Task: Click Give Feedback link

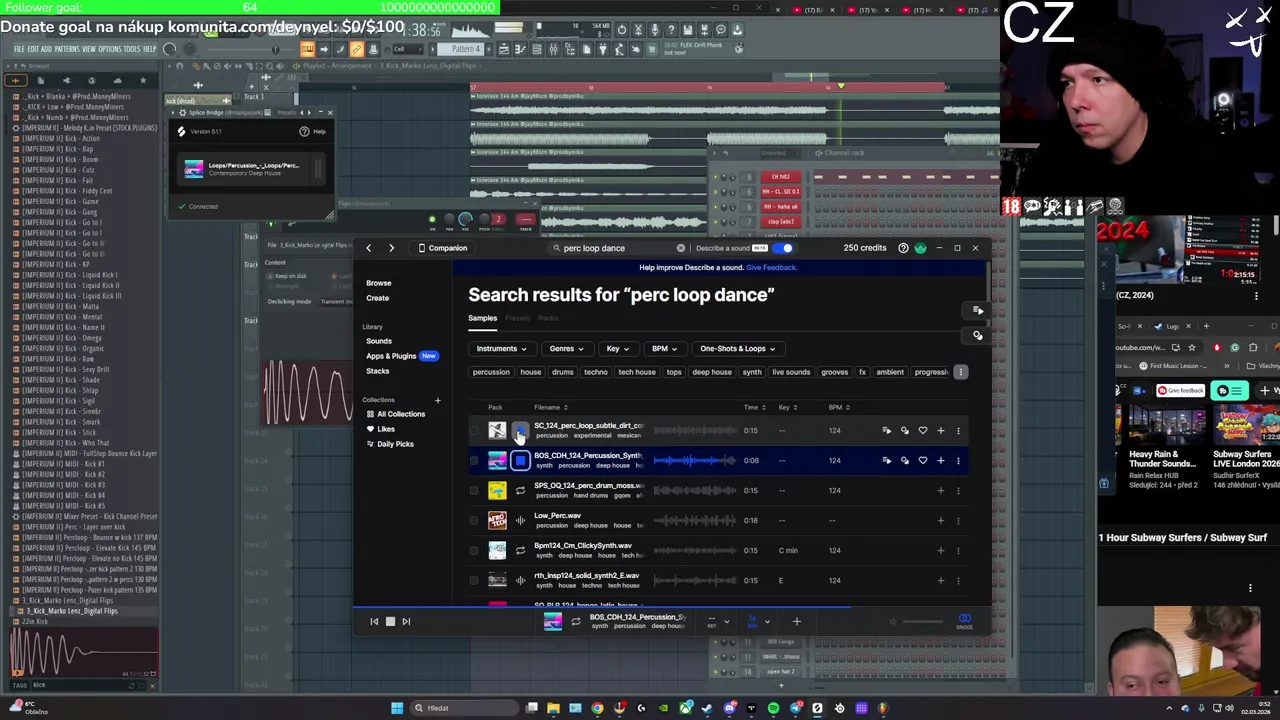Action: point(771,268)
